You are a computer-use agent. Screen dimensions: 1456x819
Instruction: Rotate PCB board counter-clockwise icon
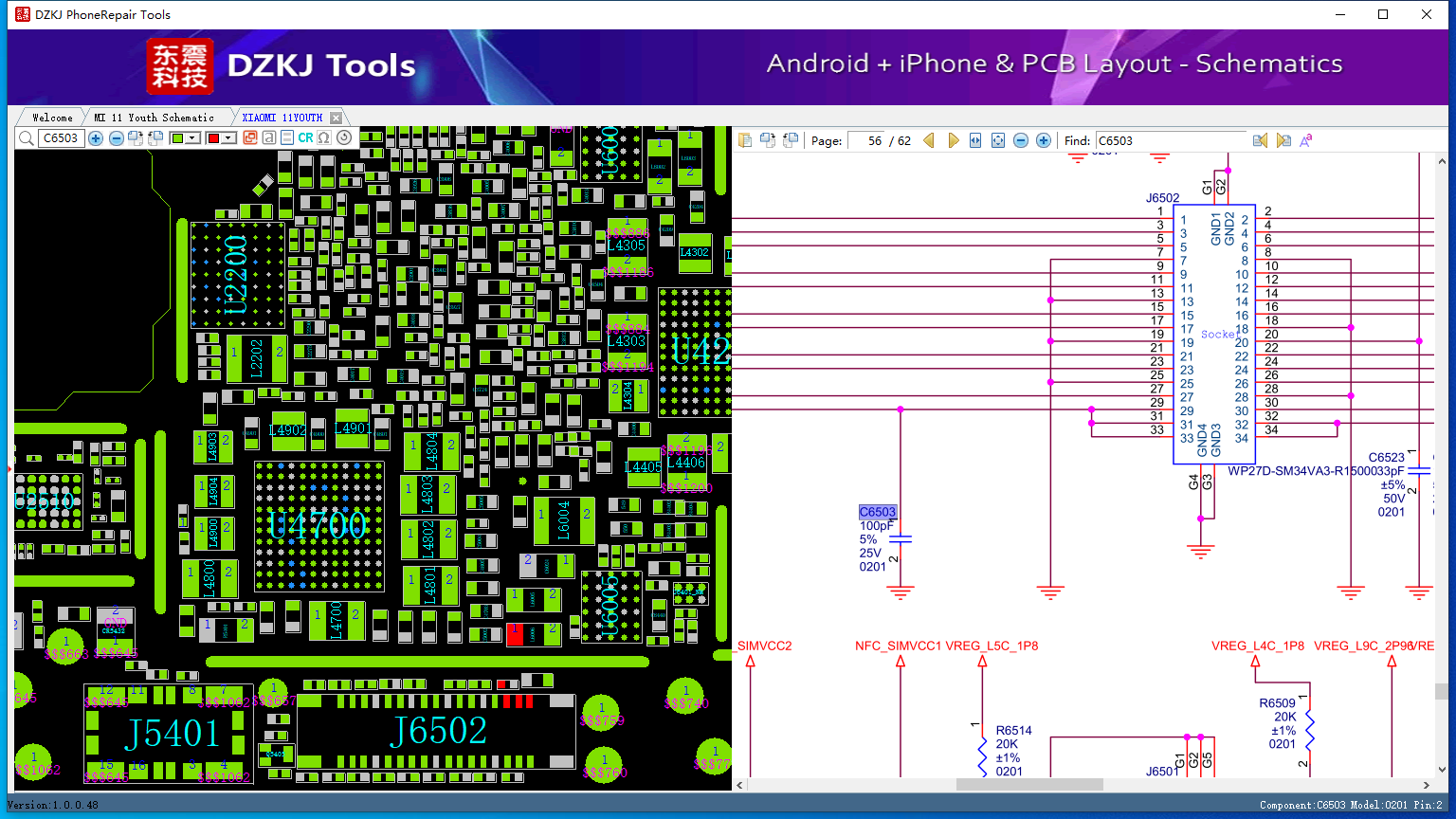tap(155, 138)
